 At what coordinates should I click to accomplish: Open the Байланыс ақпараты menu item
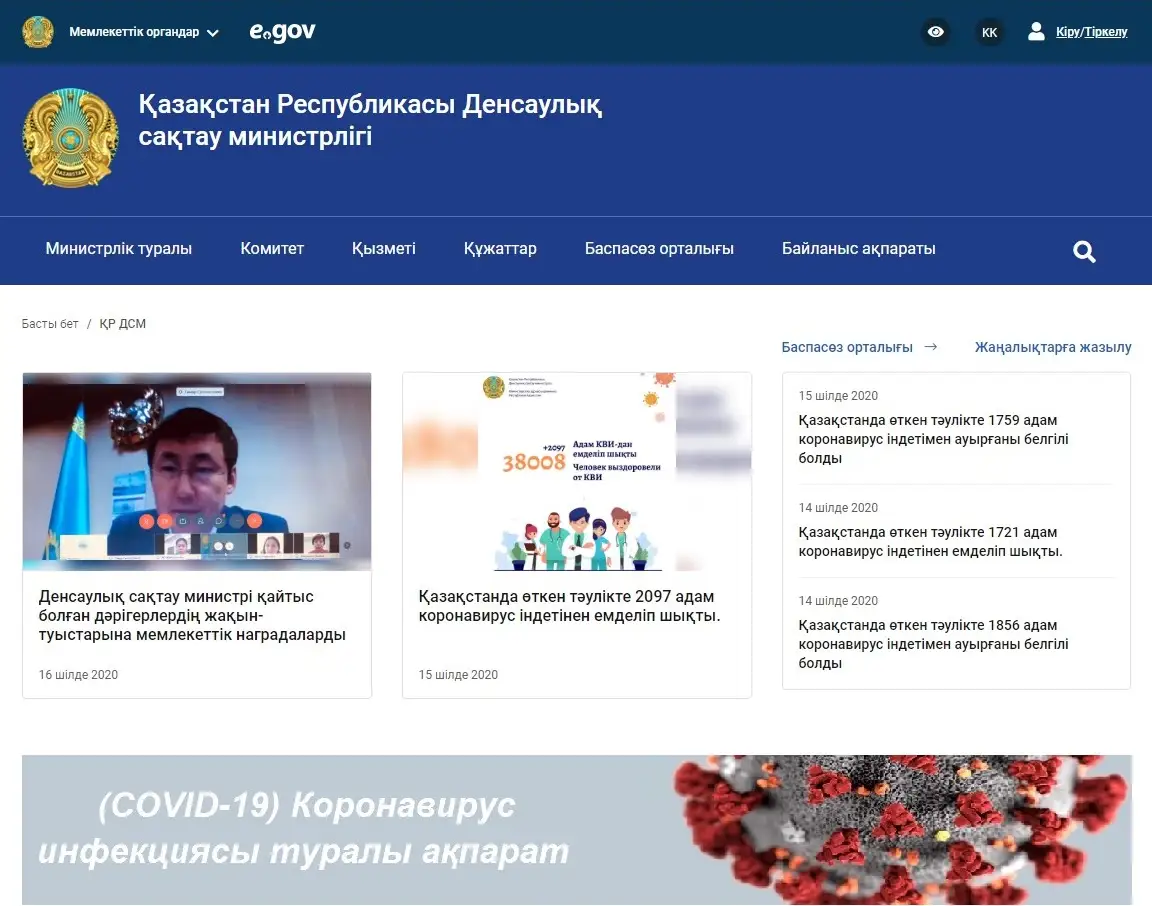click(x=858, y=248)
